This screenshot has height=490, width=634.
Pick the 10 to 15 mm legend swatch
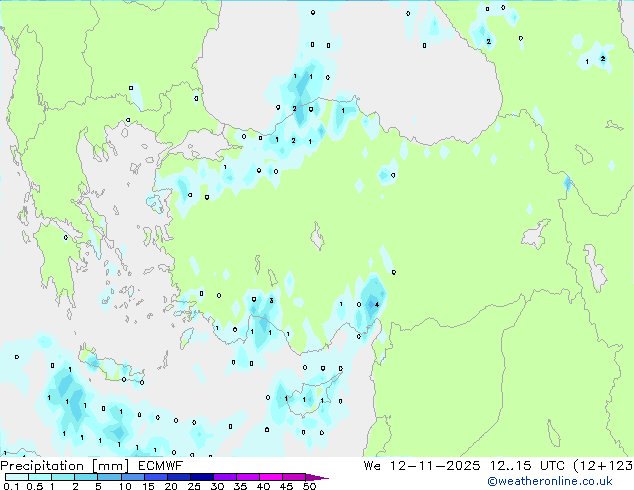pos(132,477)
